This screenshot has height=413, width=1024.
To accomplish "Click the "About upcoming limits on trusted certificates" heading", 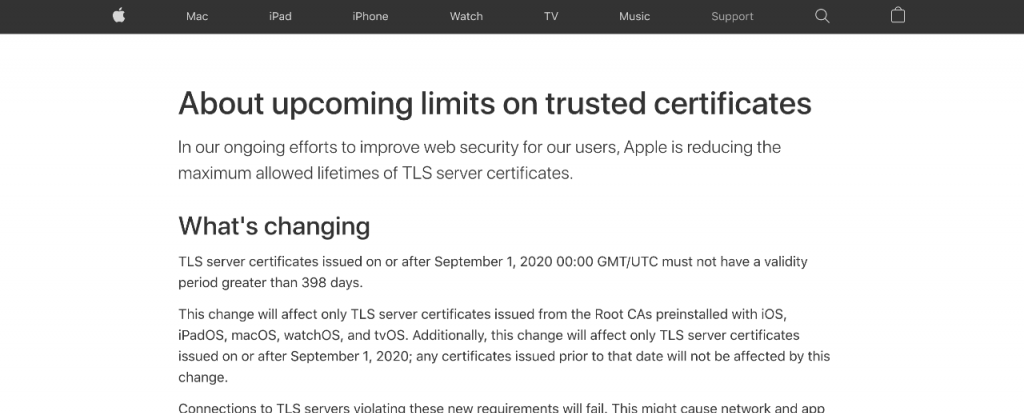I will (494, 103).
